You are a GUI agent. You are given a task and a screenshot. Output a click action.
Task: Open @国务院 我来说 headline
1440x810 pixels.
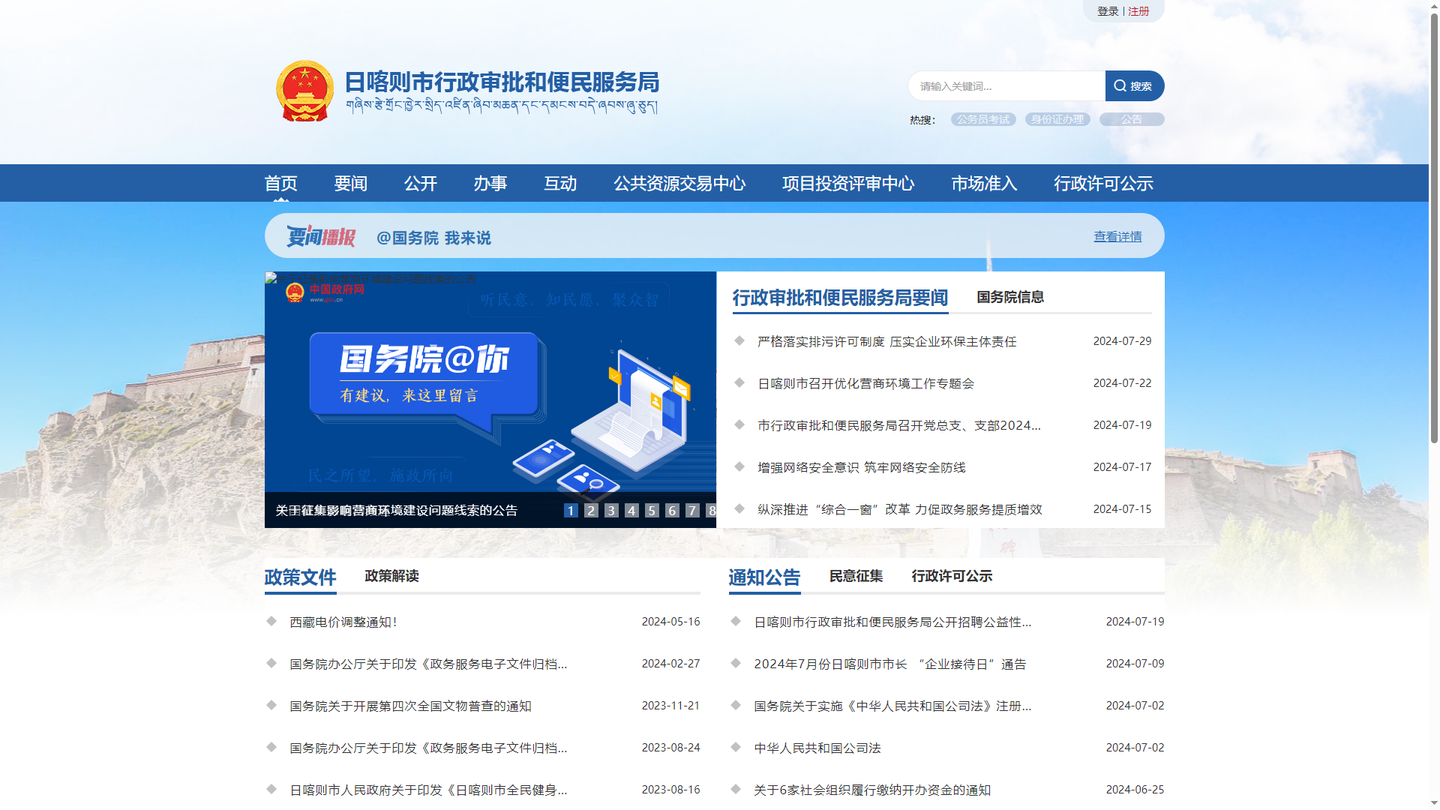point(434,238)
